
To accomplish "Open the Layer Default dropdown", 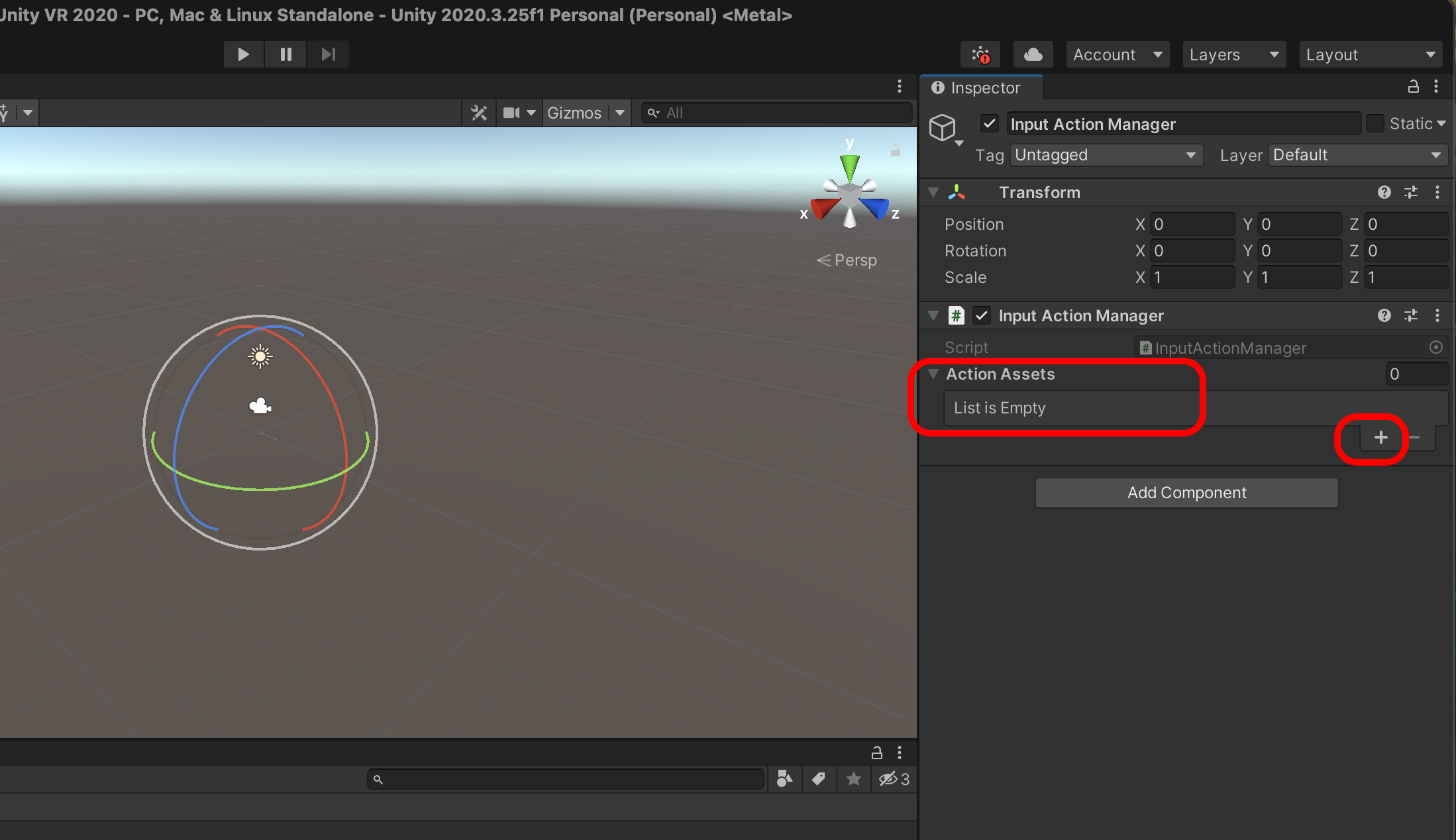I will click(1357, 155).
